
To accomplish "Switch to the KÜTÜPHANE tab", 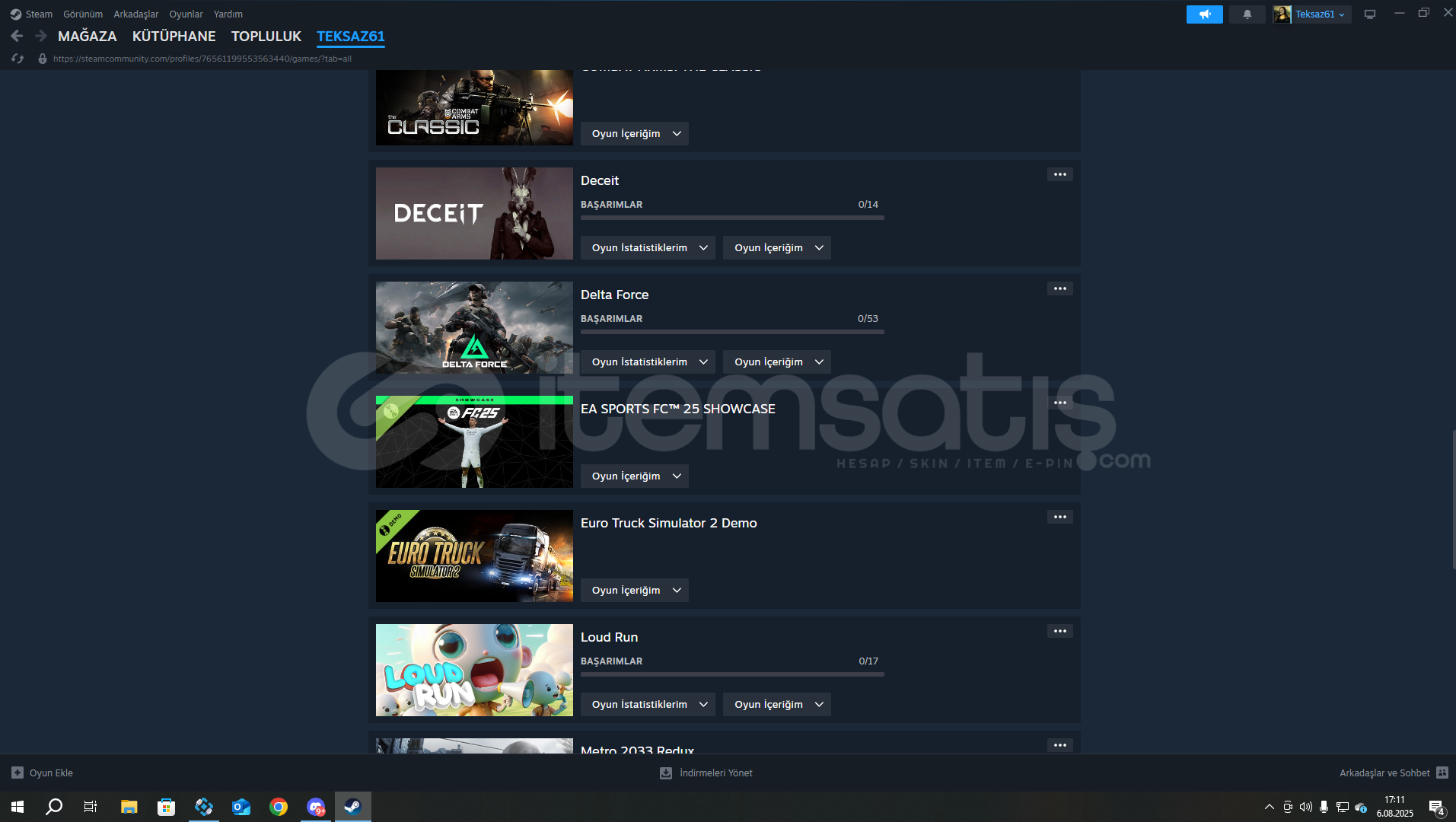I will [174, 36].
